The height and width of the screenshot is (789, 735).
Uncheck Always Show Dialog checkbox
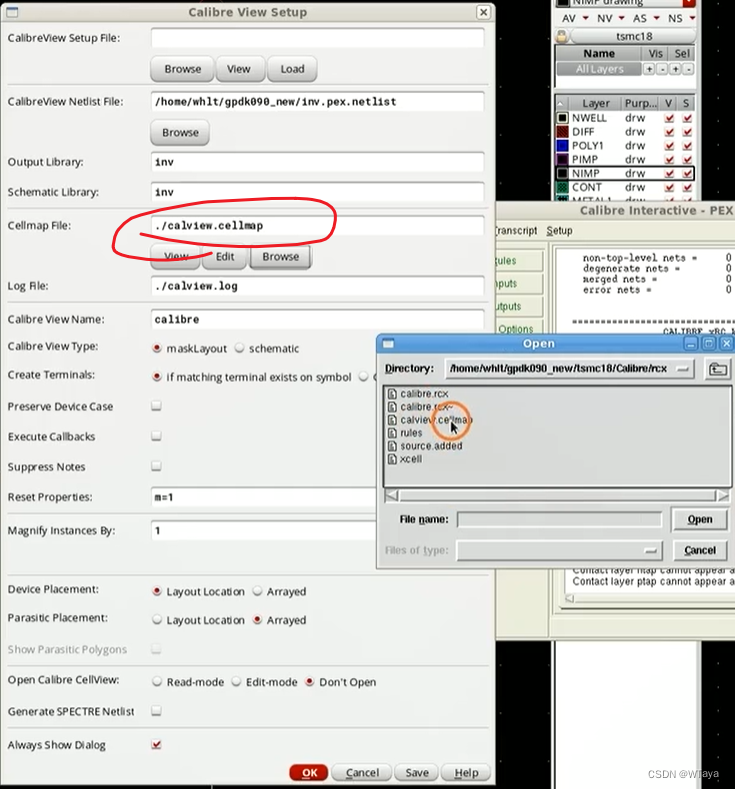pos(156,744)
